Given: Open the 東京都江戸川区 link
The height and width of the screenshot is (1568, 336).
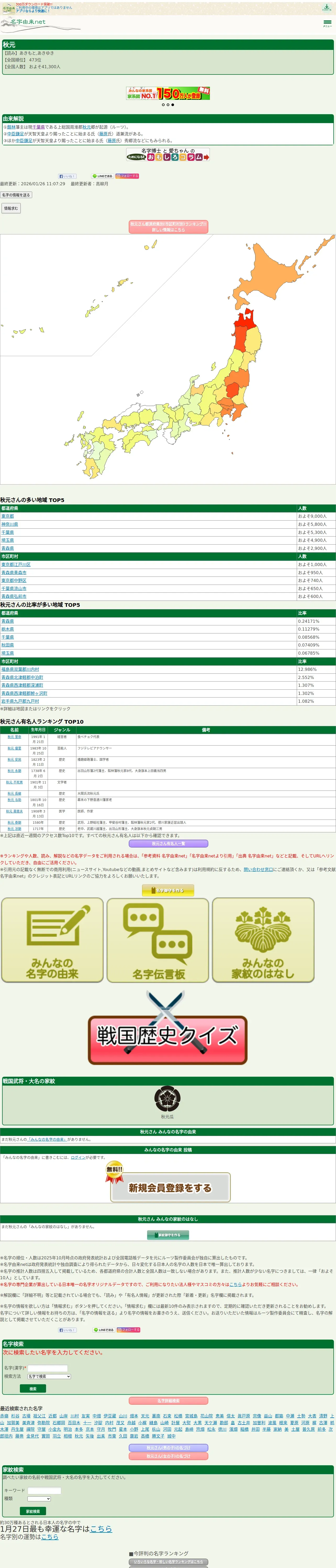Looking at the screenshot, I should tap(16, 564).
